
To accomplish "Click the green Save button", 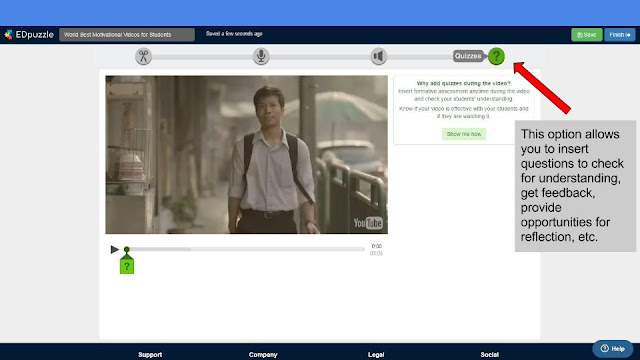I will (587, 35).
